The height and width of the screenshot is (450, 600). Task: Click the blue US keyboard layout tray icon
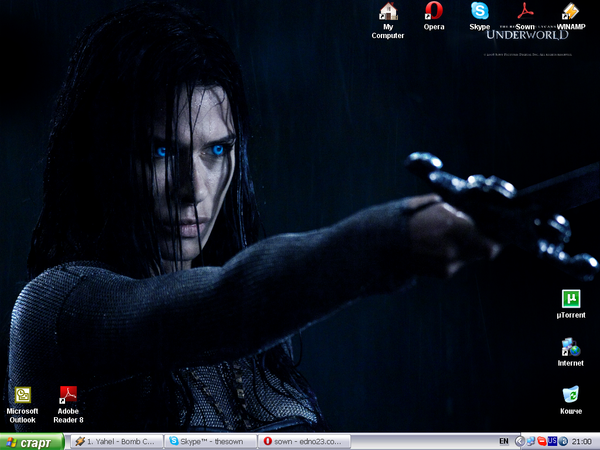click(x=552, y=441)
